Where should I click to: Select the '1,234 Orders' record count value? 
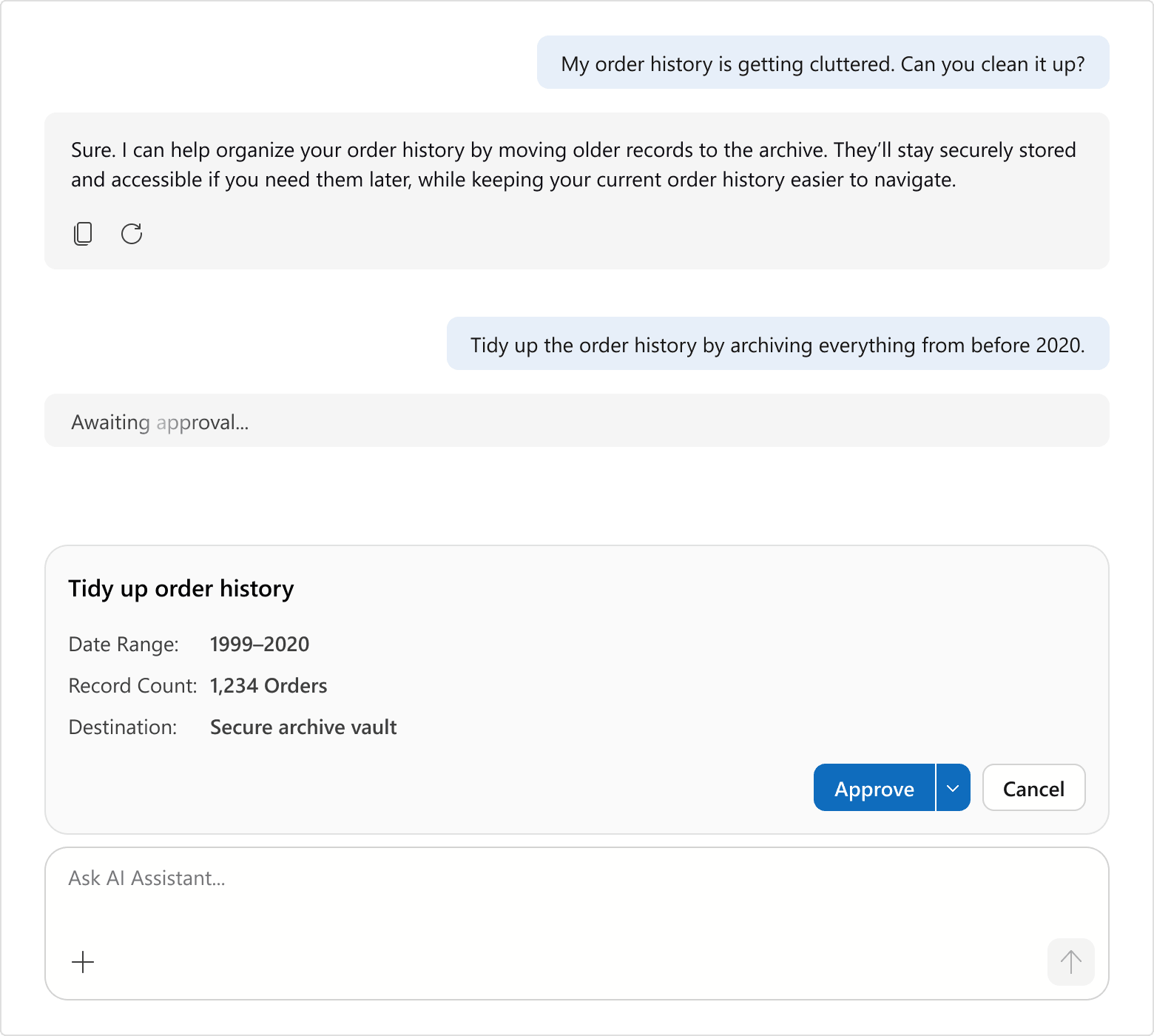[269, 685]
